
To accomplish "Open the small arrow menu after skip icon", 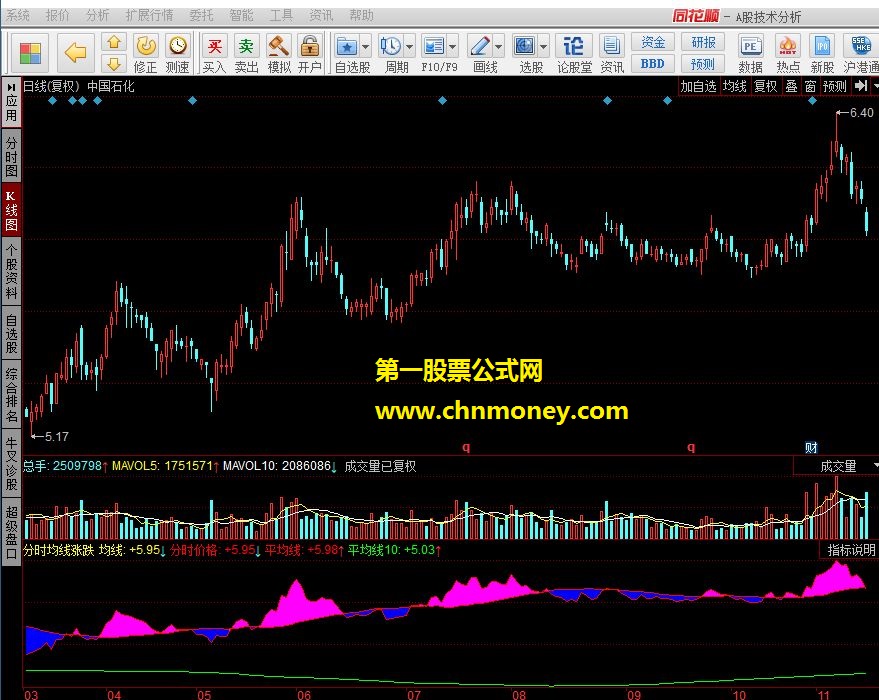I will point(875,86).
